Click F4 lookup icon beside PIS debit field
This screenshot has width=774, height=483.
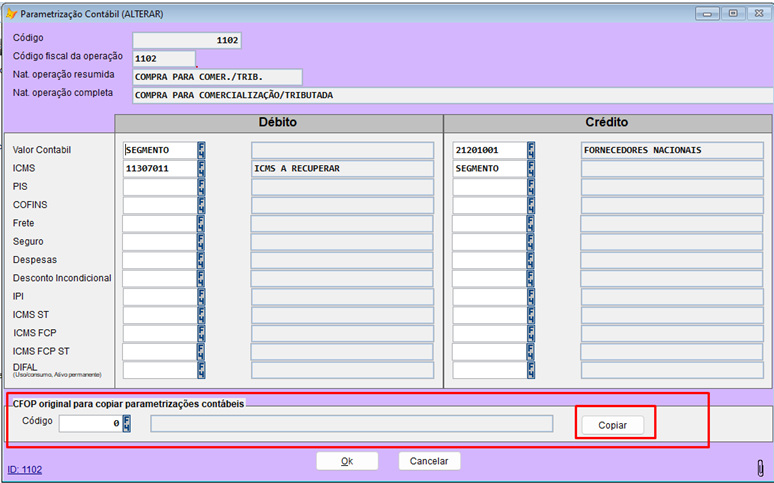(x=201, y=187)
